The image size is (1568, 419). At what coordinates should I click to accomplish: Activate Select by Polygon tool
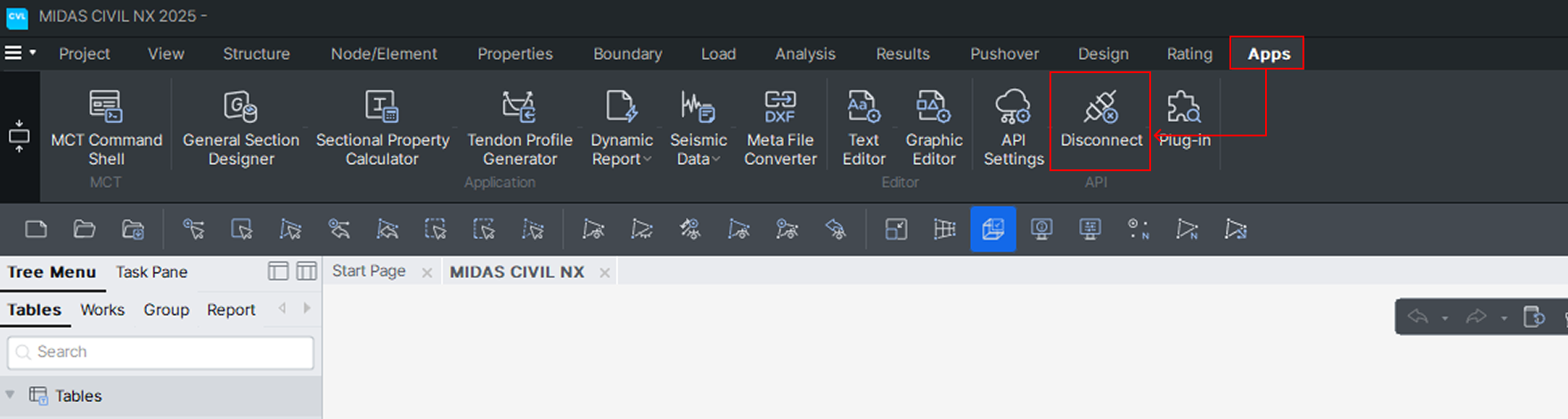pyautogui.click(x=290, y=229)
